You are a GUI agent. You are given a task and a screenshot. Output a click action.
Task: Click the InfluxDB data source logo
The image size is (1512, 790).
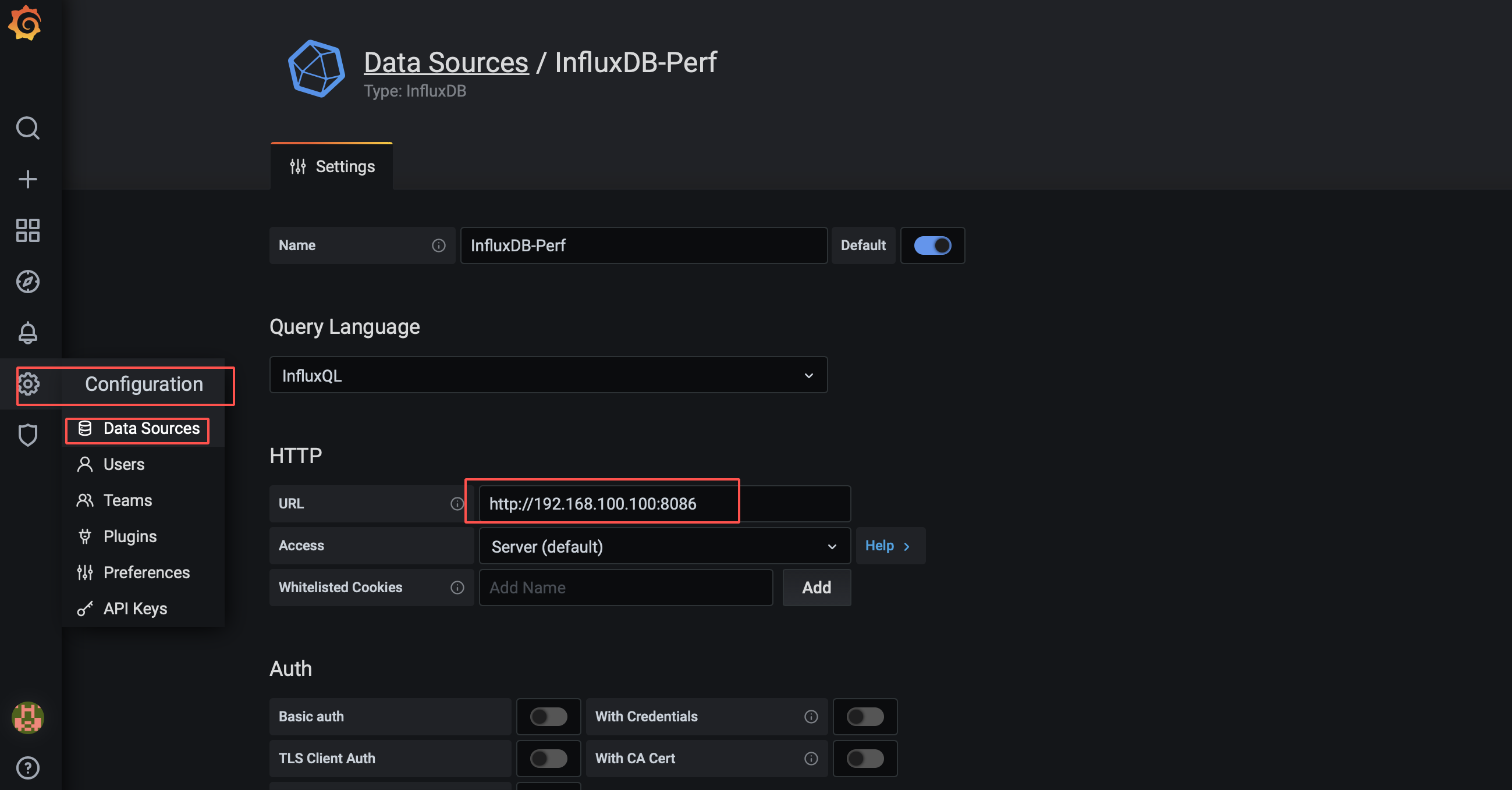[x=317, y=69]
